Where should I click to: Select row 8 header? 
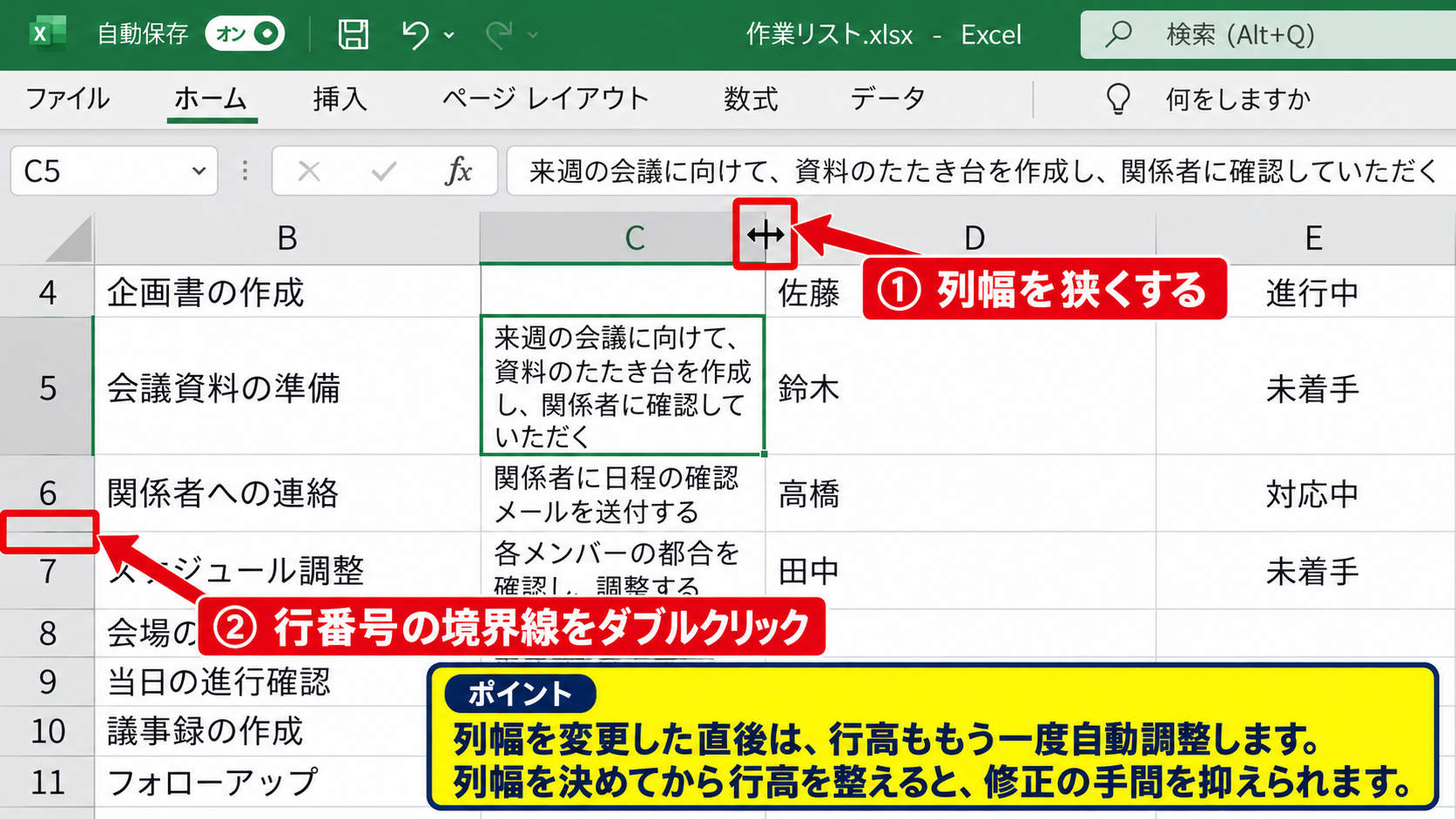tap(47, 633)
